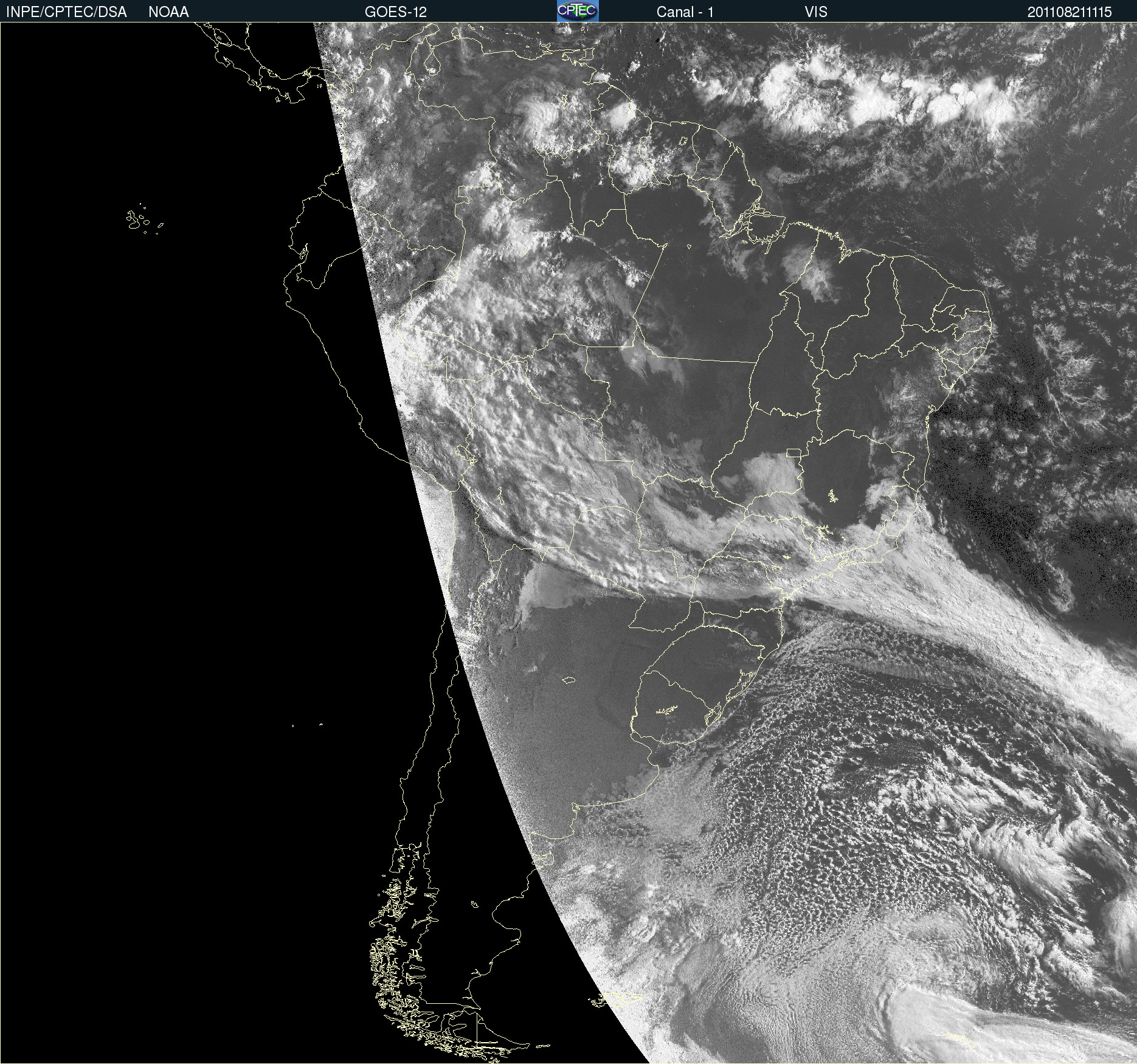This screenshot has height=1064, width=1137.
Task: Click the GOES-12 satellite label
Action: pyautogui.click(x=396, y=12)
